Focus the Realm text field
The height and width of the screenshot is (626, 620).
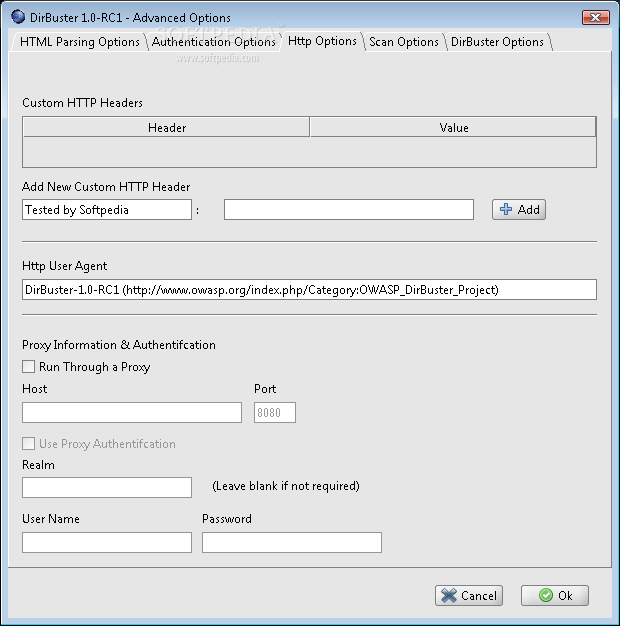click(107, 487)
